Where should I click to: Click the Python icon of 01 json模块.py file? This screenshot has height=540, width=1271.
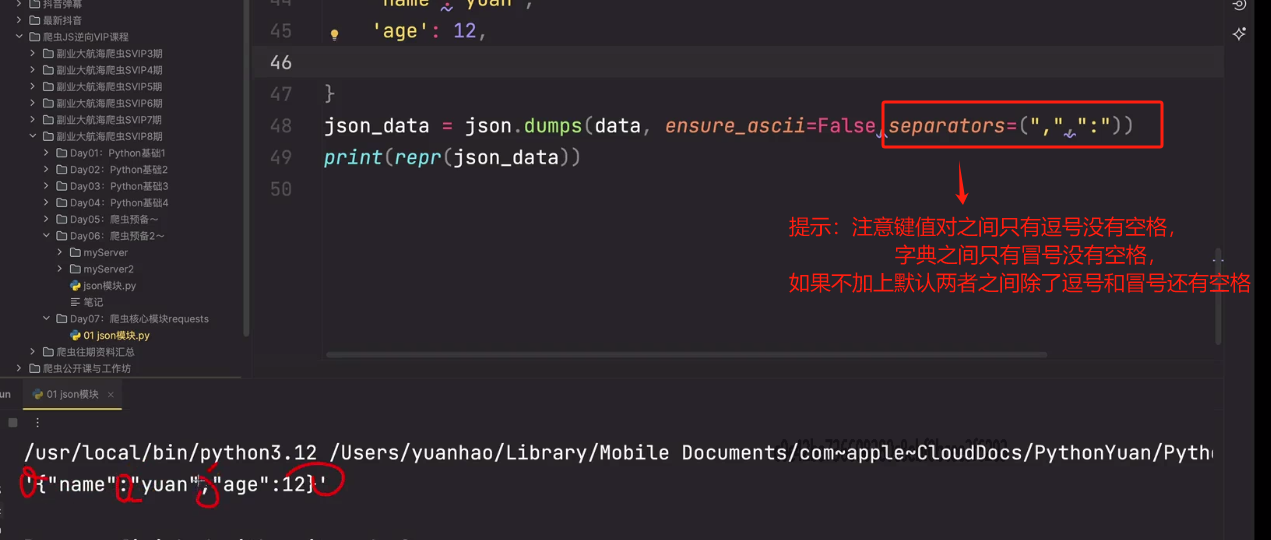[x=75, y=336]
